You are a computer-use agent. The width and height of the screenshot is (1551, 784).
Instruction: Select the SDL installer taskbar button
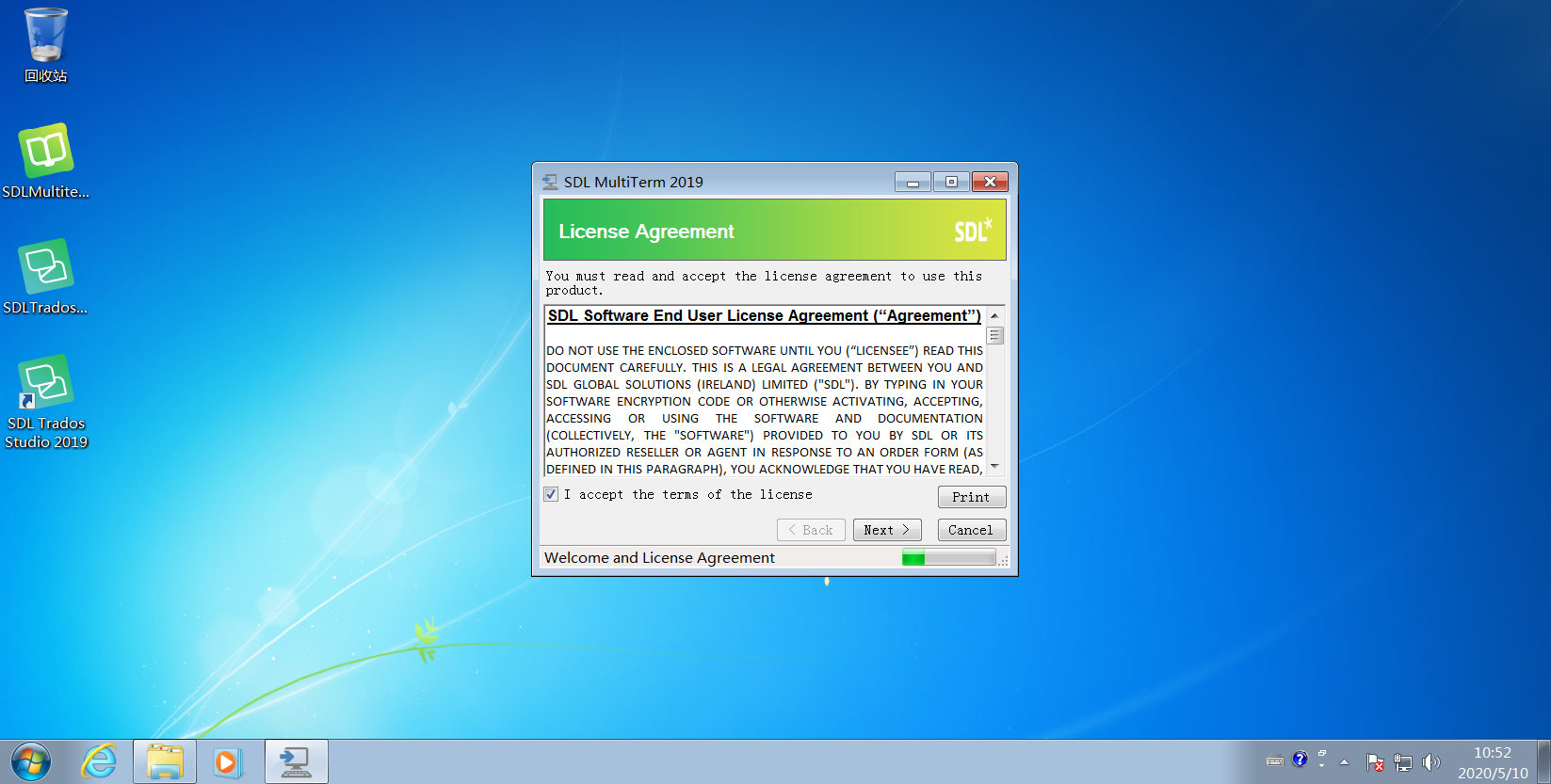(x=297, y=761)
